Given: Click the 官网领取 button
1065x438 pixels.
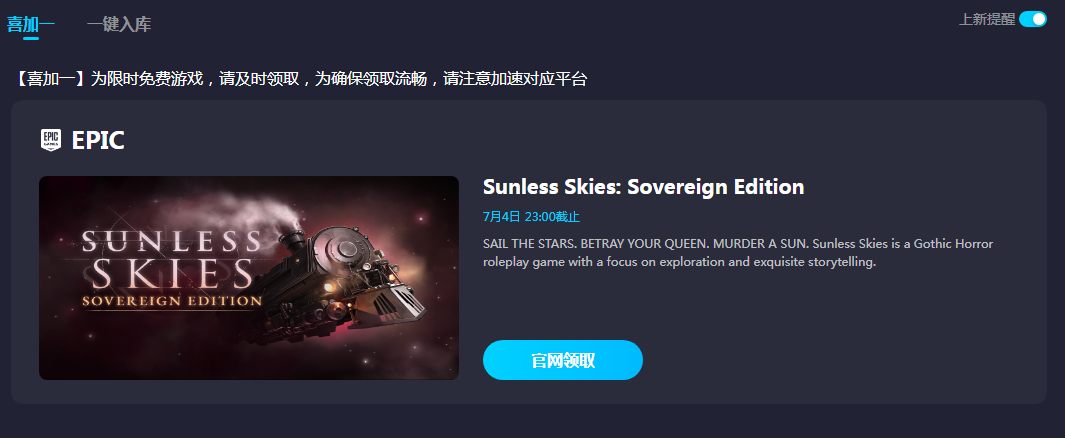Looking at the screenshot, I should pos(562,360).
